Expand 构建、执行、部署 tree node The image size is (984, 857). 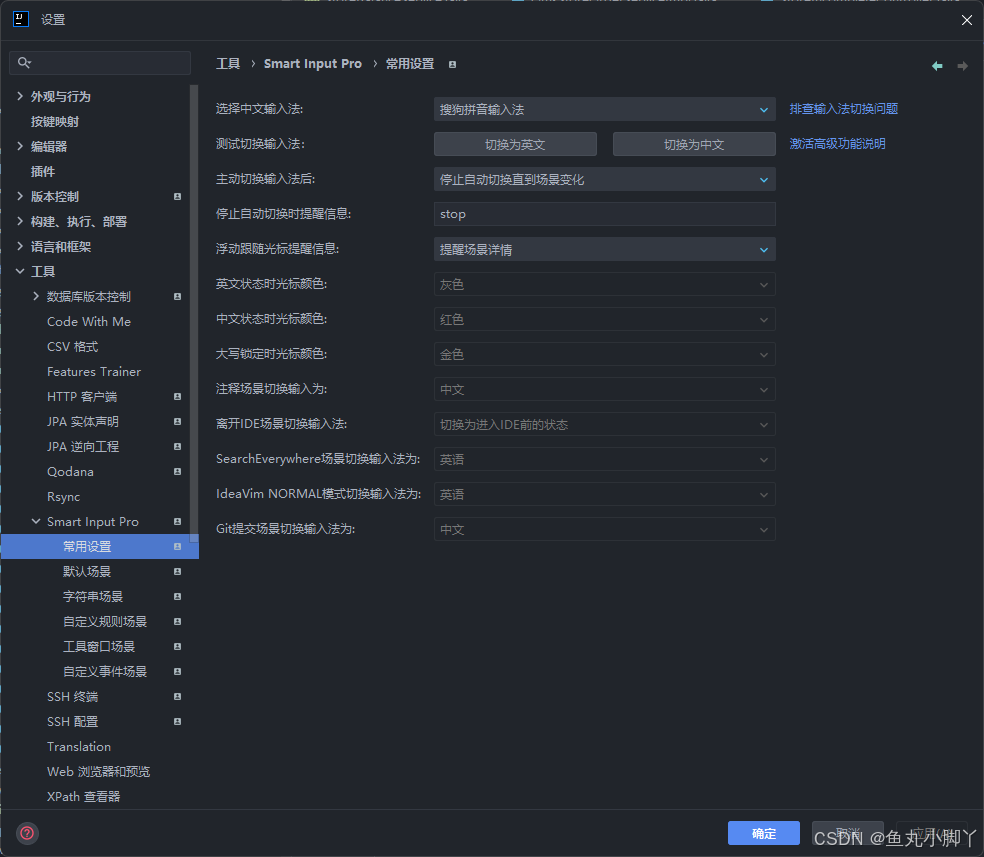20,221
